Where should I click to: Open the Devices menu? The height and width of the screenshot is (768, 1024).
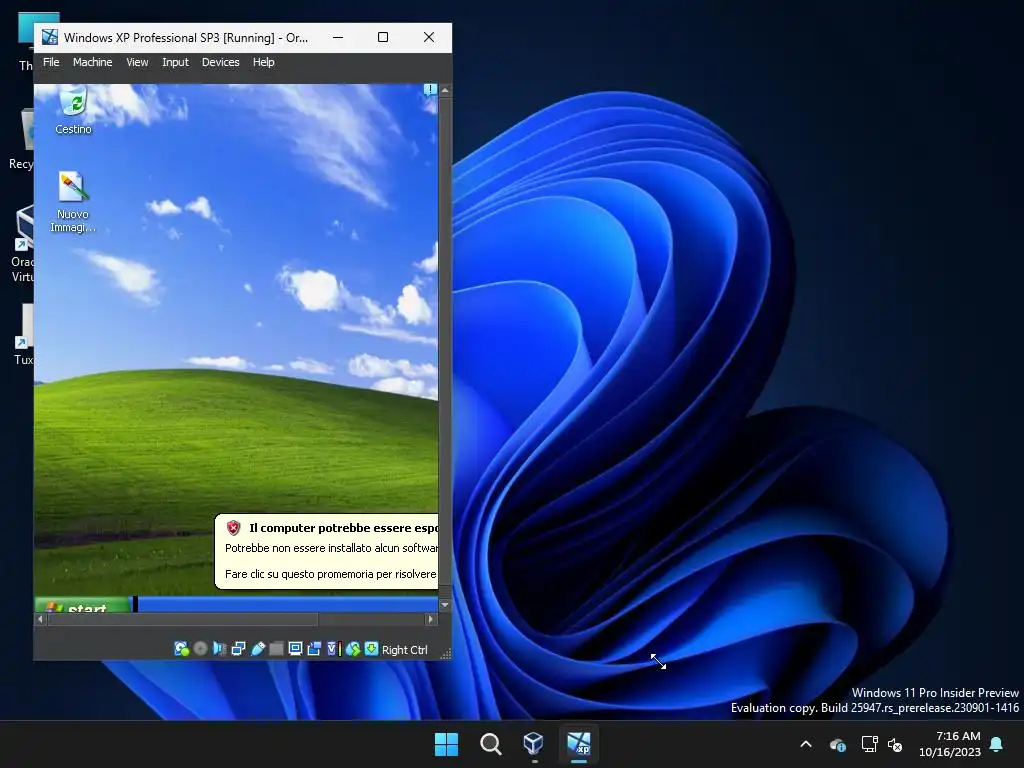click(x=220, y=62)
